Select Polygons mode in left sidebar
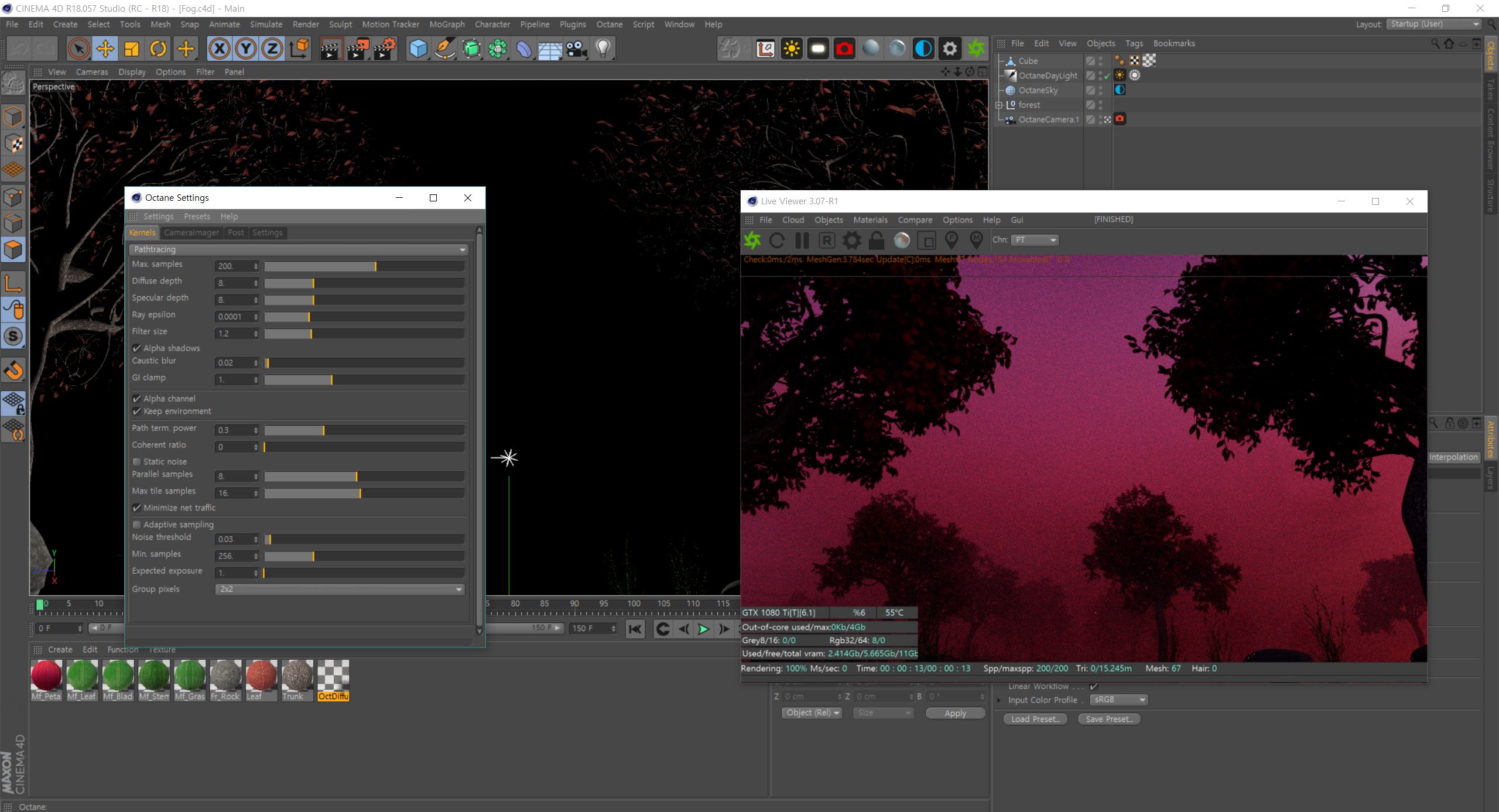The height and width of the screenshot is (812, 1499). (13, 250)
